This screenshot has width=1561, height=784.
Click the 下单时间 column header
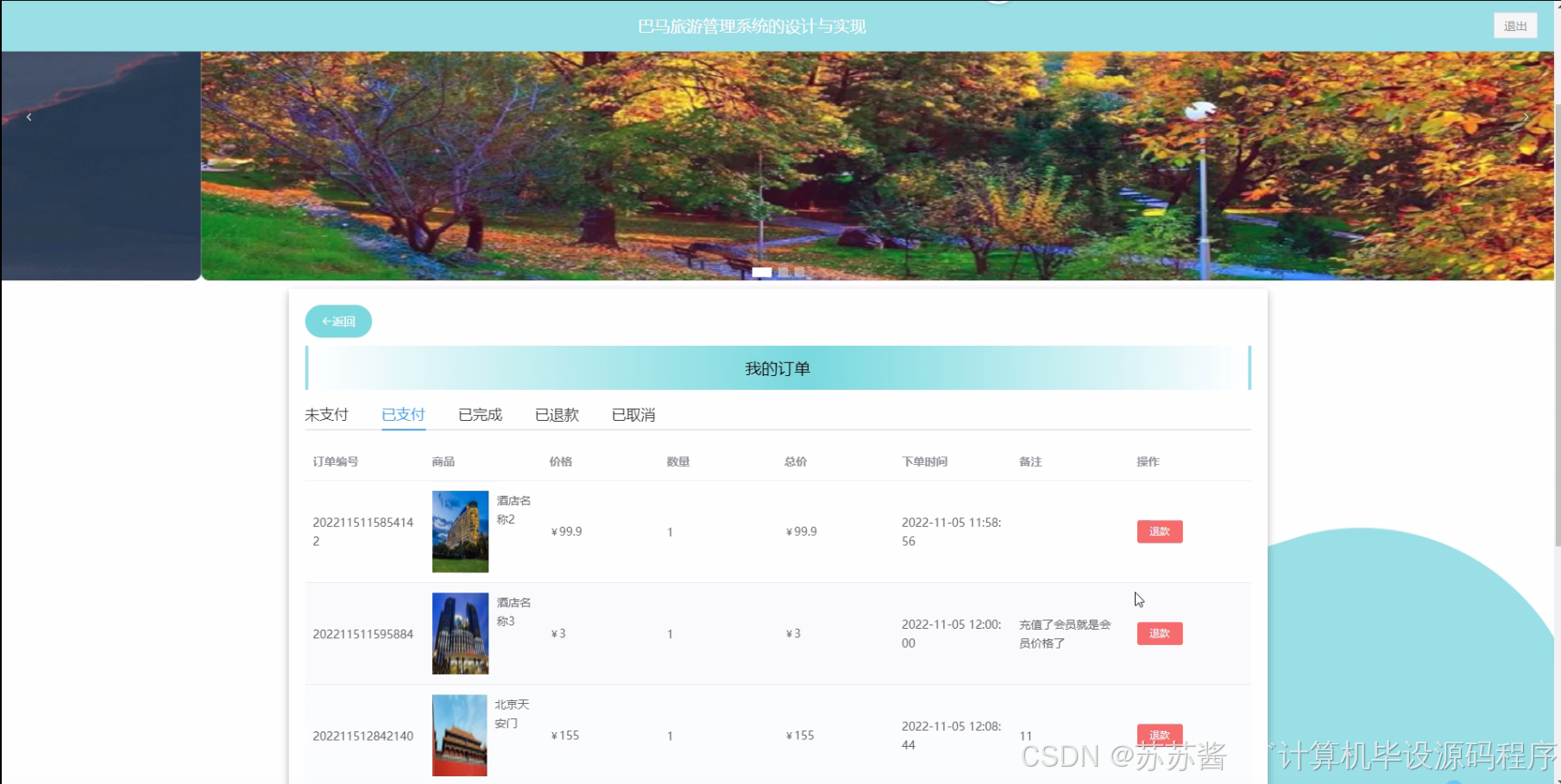click(924, 461)
